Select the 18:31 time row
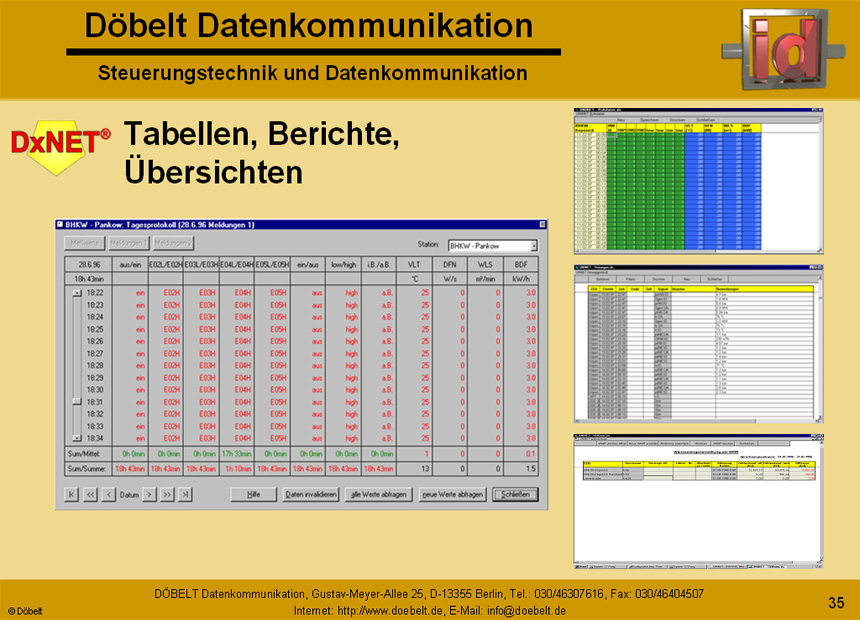 [310, 402]
